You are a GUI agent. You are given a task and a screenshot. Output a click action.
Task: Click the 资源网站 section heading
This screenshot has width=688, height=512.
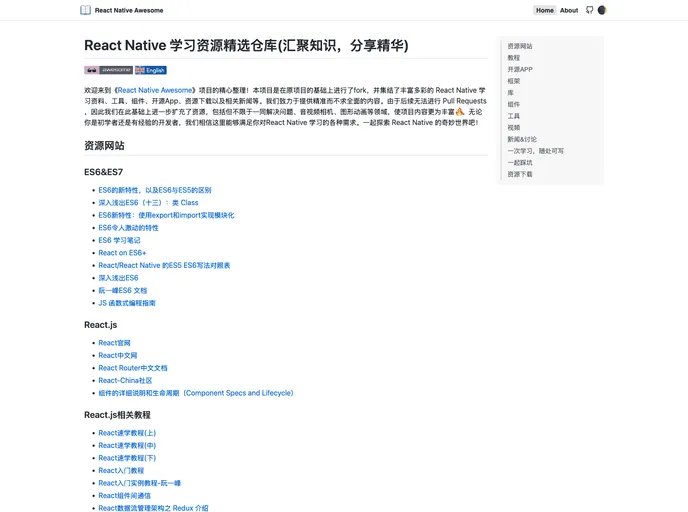104,146
